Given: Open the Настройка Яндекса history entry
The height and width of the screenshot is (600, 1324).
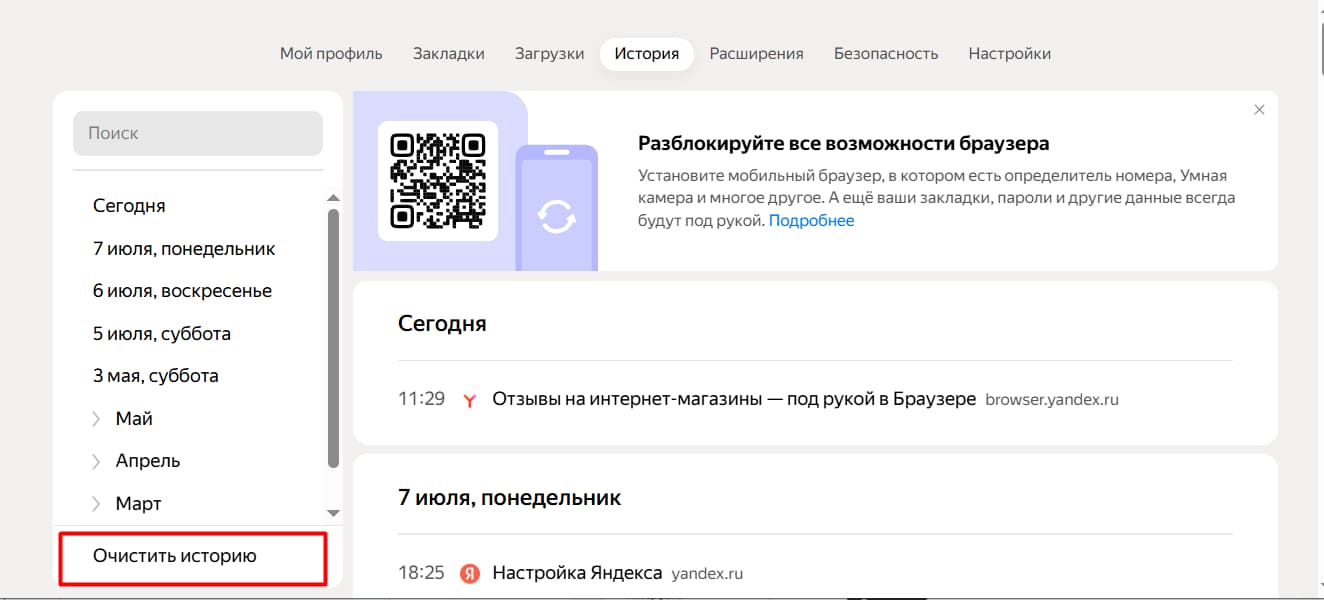Looking at the screenshot, I should tap(577, 573).
